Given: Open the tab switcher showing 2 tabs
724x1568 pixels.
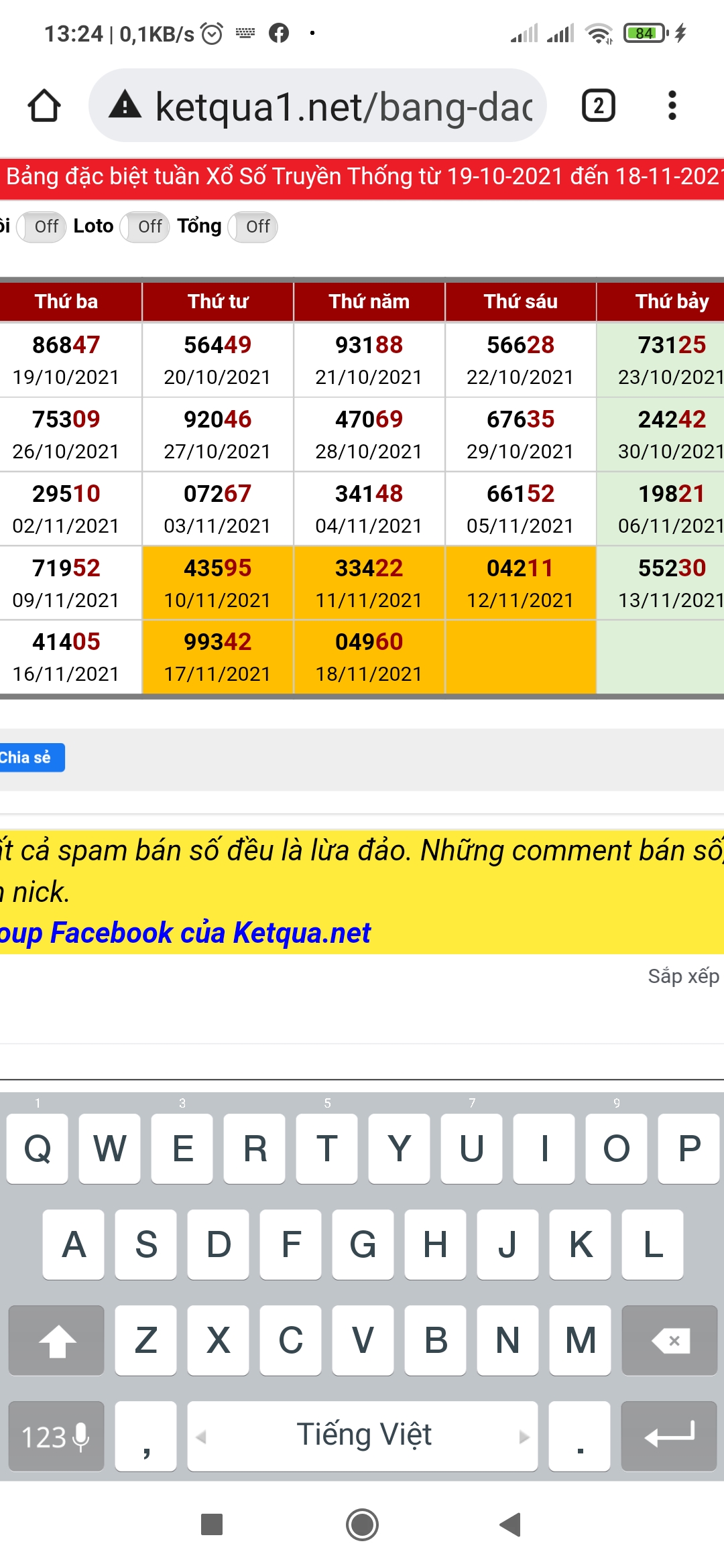Looking at the screenshot, I should pyautogui.click(x=598, y=106).
